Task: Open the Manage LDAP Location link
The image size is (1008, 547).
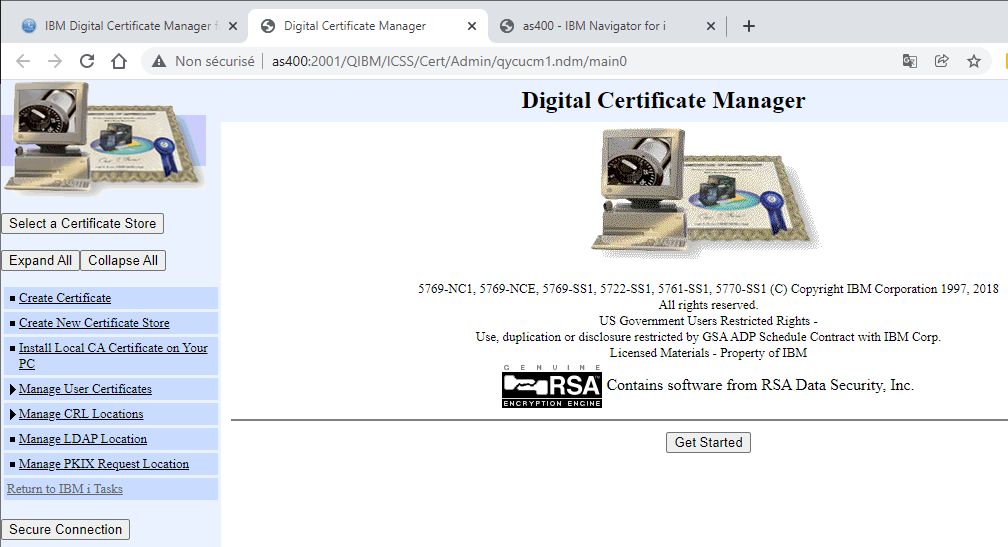Action: click(83, 439)
